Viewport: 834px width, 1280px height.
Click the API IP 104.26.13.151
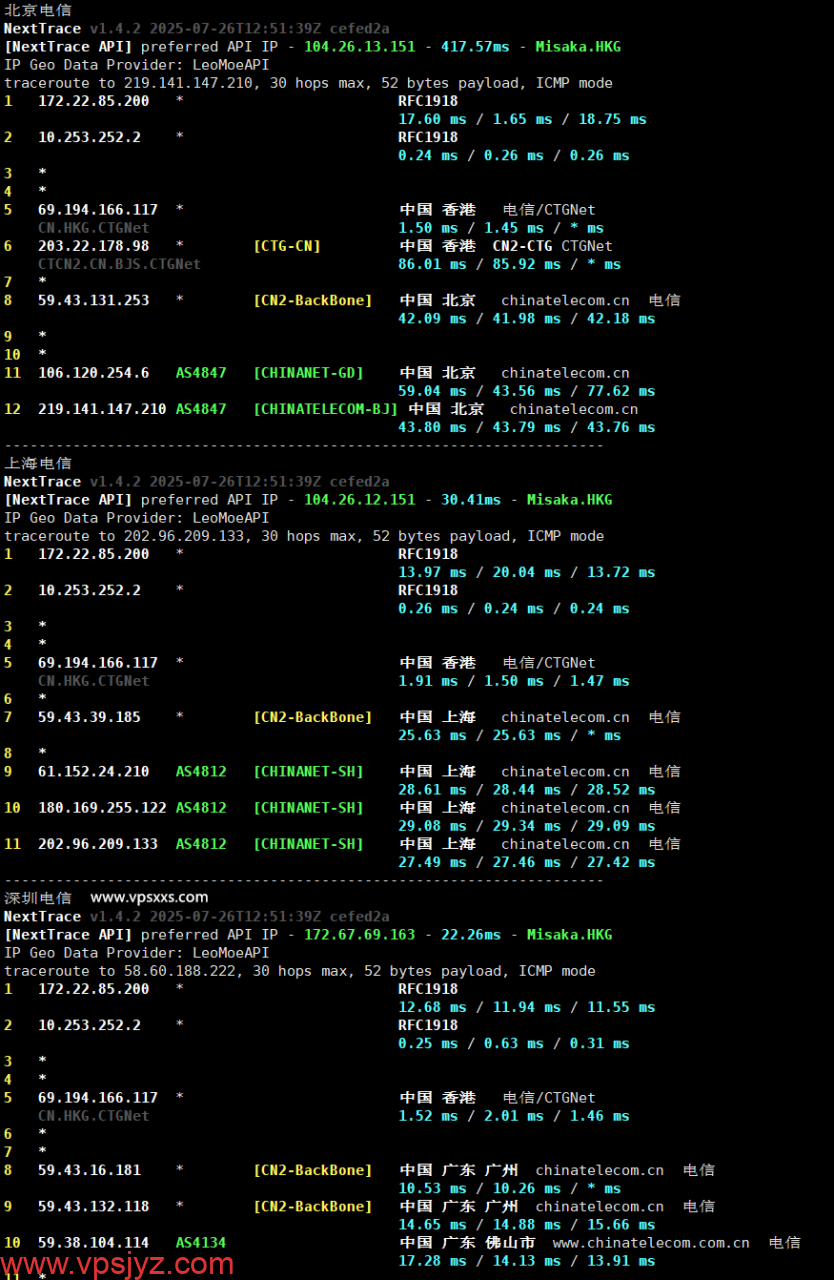(x=359, y=46)
